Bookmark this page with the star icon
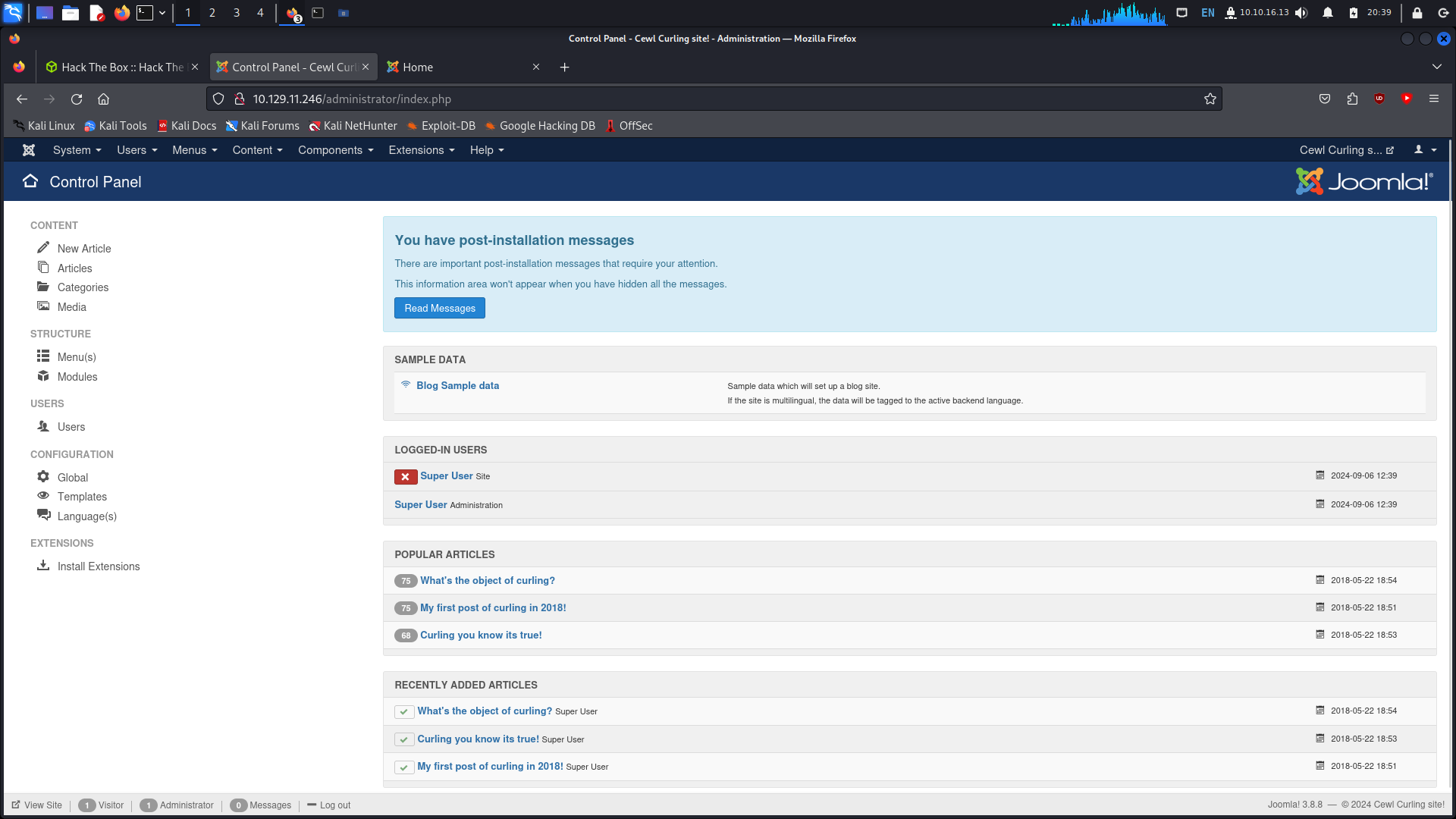 tap(1210, 99)
